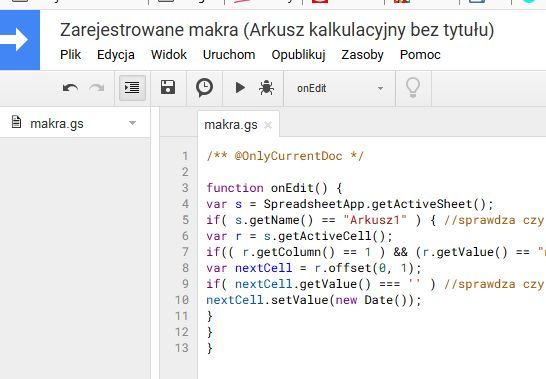Close the makra.gs editor tab

268,125
